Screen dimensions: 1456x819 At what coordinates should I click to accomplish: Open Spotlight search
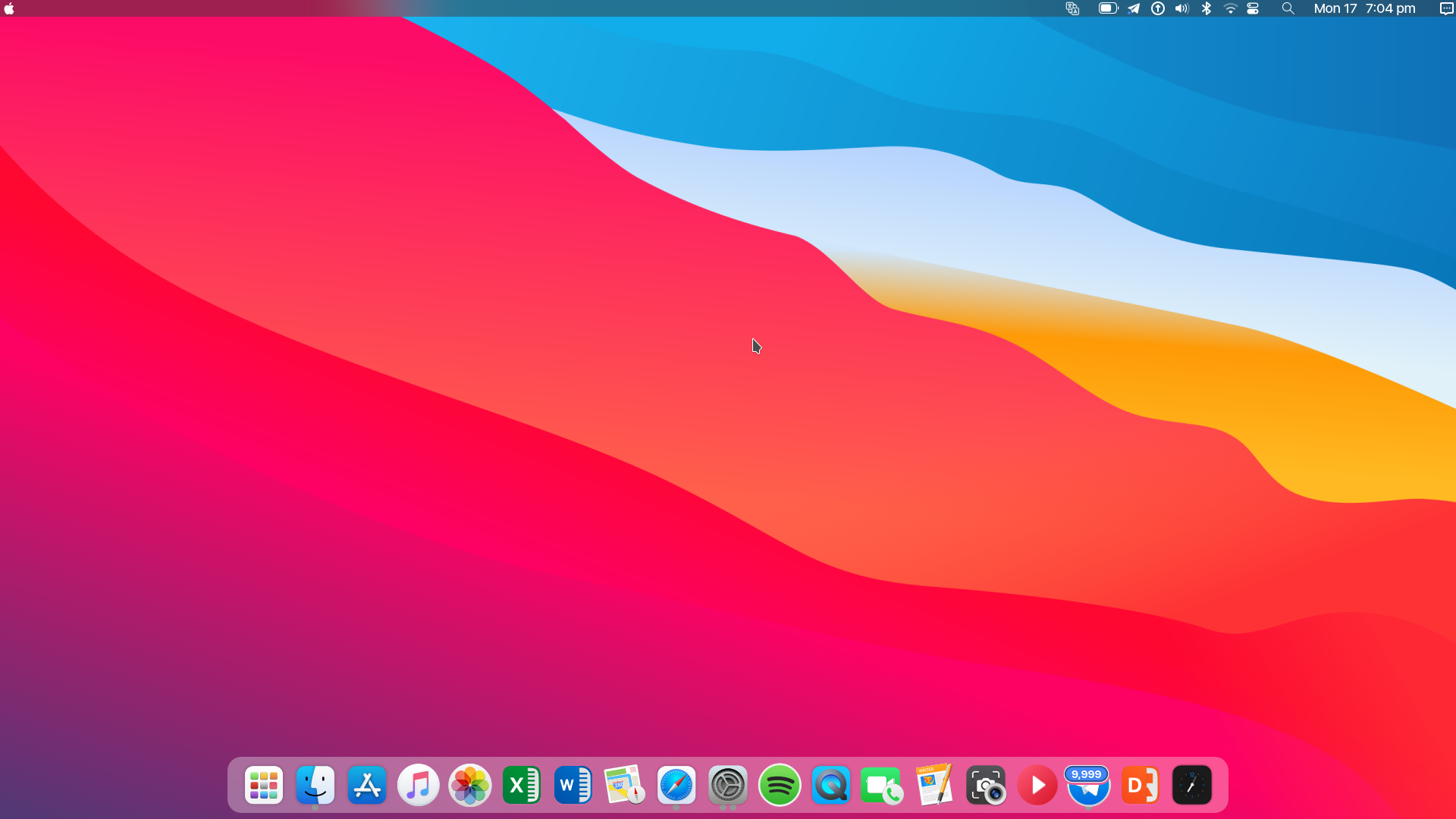pos(1288,8)
